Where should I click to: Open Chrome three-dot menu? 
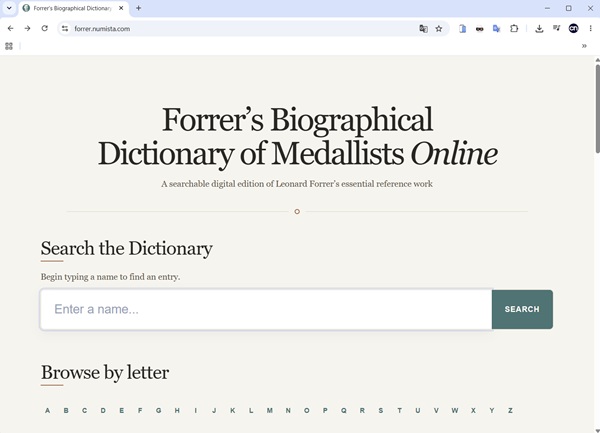(x=590, y=28)
